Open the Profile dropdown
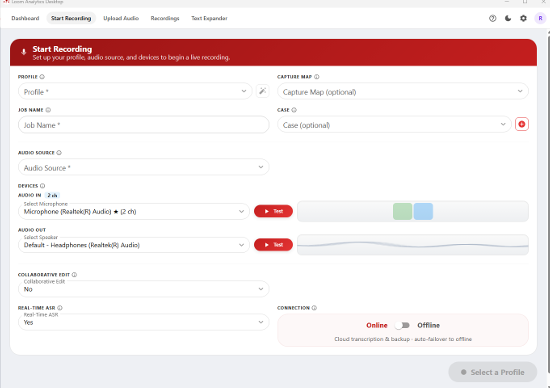This screenshot has width=550, height=388. [x=135, y=92]
